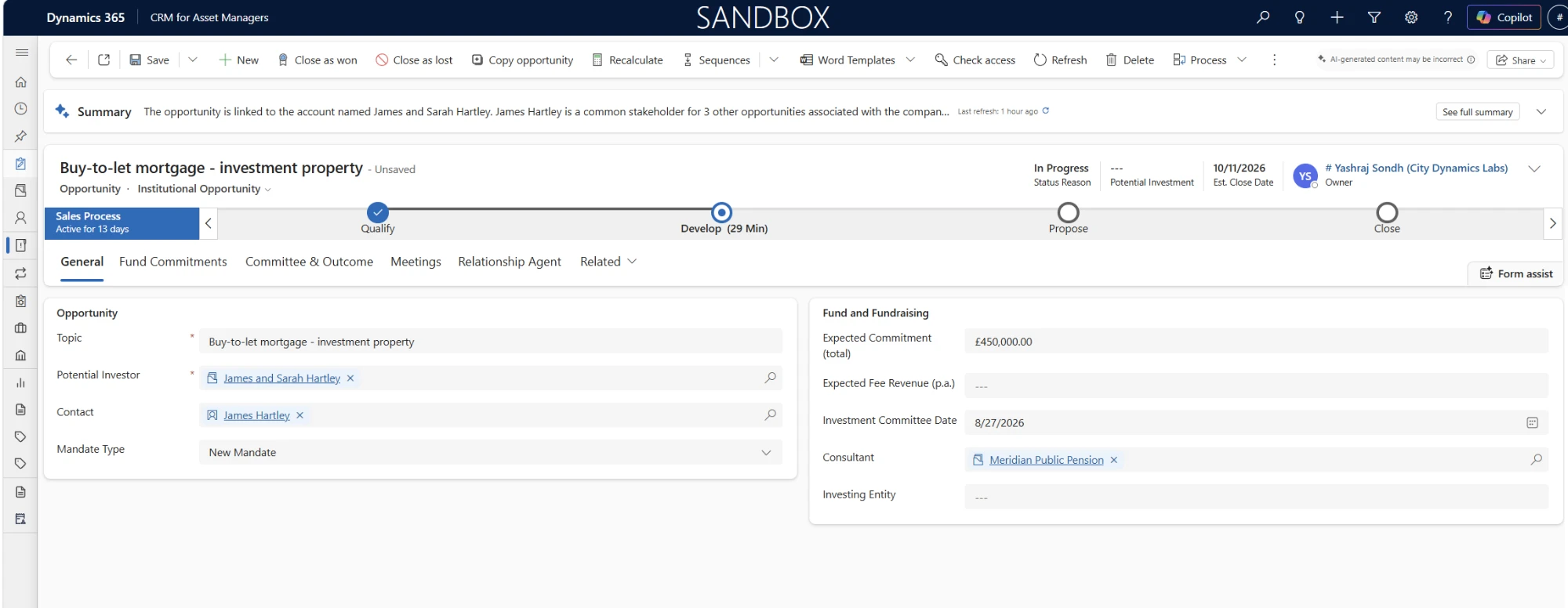1568x608 pixels.
Task: Toggle the hamburger site map menu
Action: tap(21, 52)
